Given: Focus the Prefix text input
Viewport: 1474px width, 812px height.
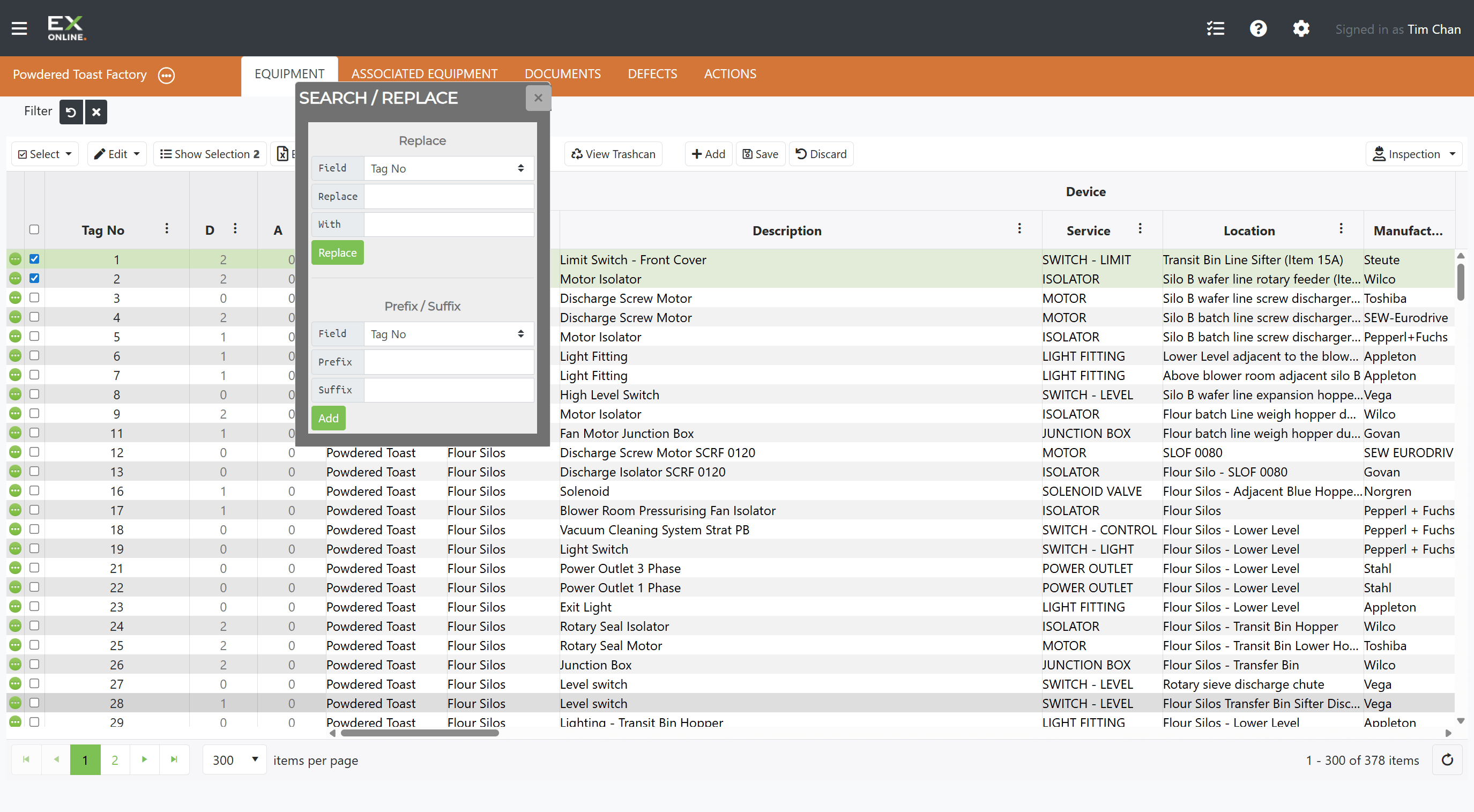Looking at the screenshot, I should point(449,362).
